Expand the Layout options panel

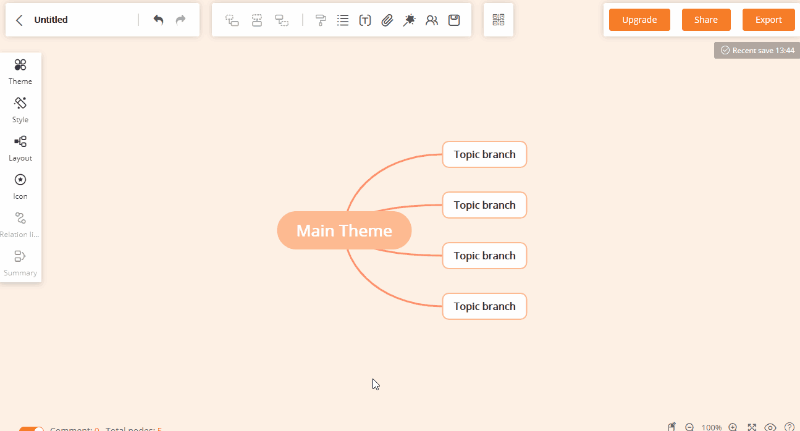[x=20, y=147]
